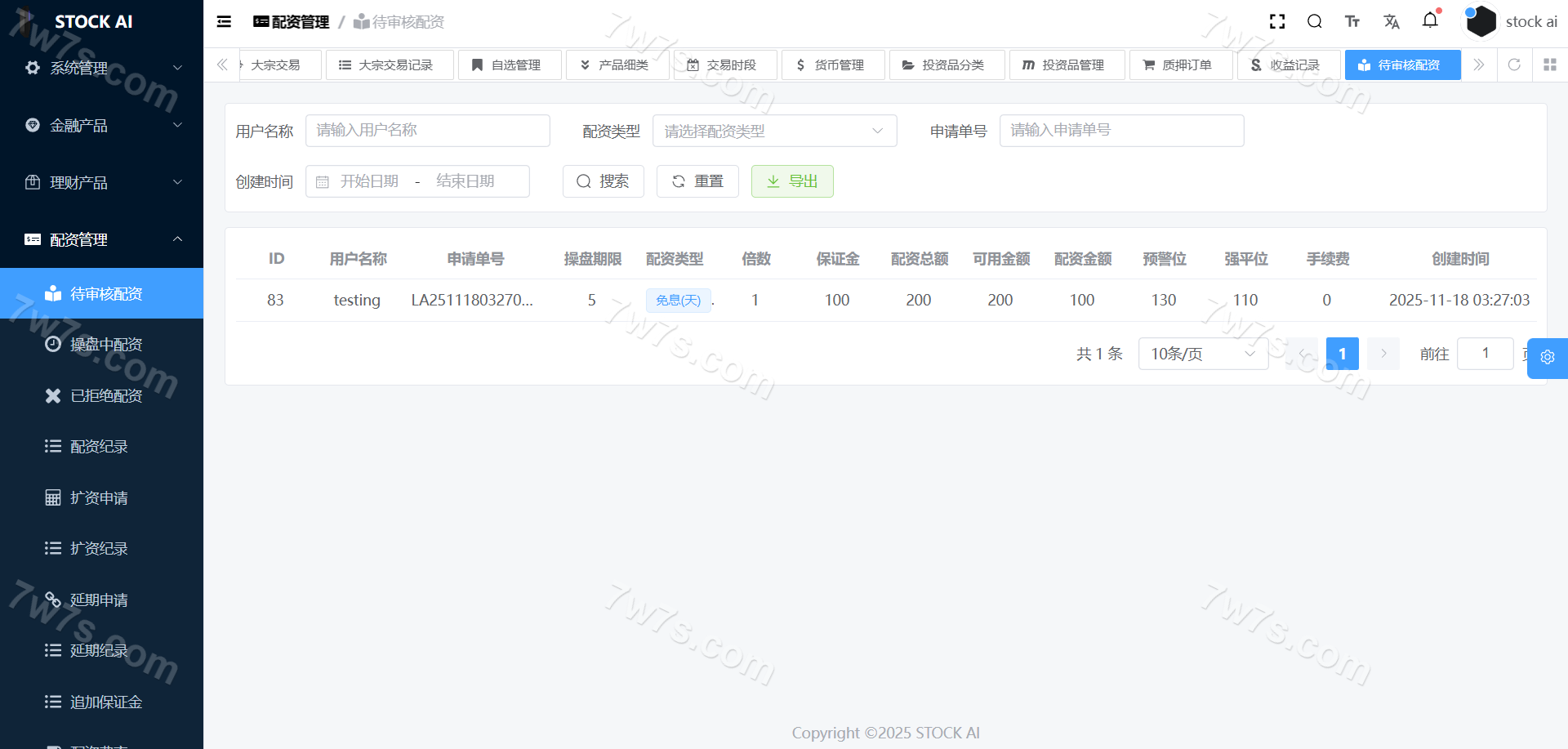Image resolution: width=1568 pixels, height=749 pixels.
Task: Open the font size adjustment icon
Action: pyautogui.click(x=1352, y=22)
